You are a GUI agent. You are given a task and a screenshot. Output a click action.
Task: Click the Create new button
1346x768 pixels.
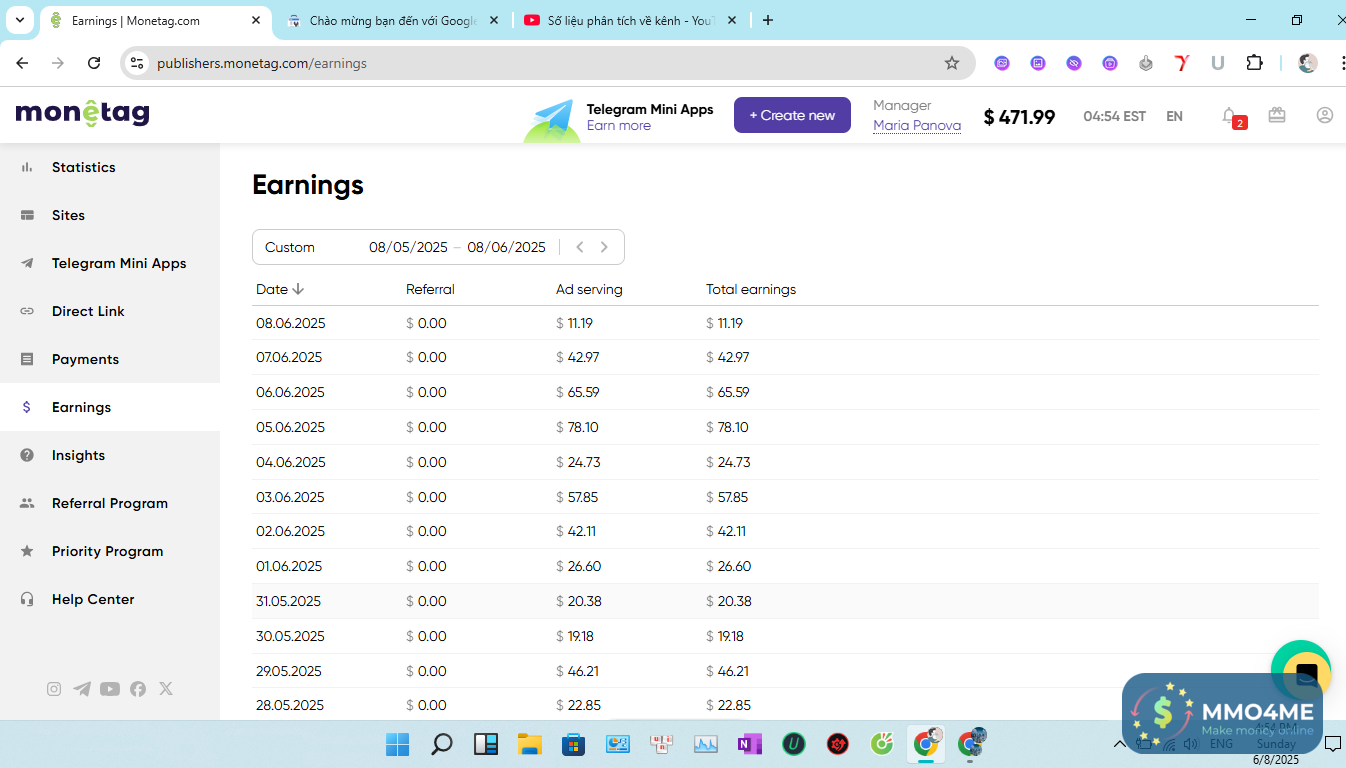(792, 115)
